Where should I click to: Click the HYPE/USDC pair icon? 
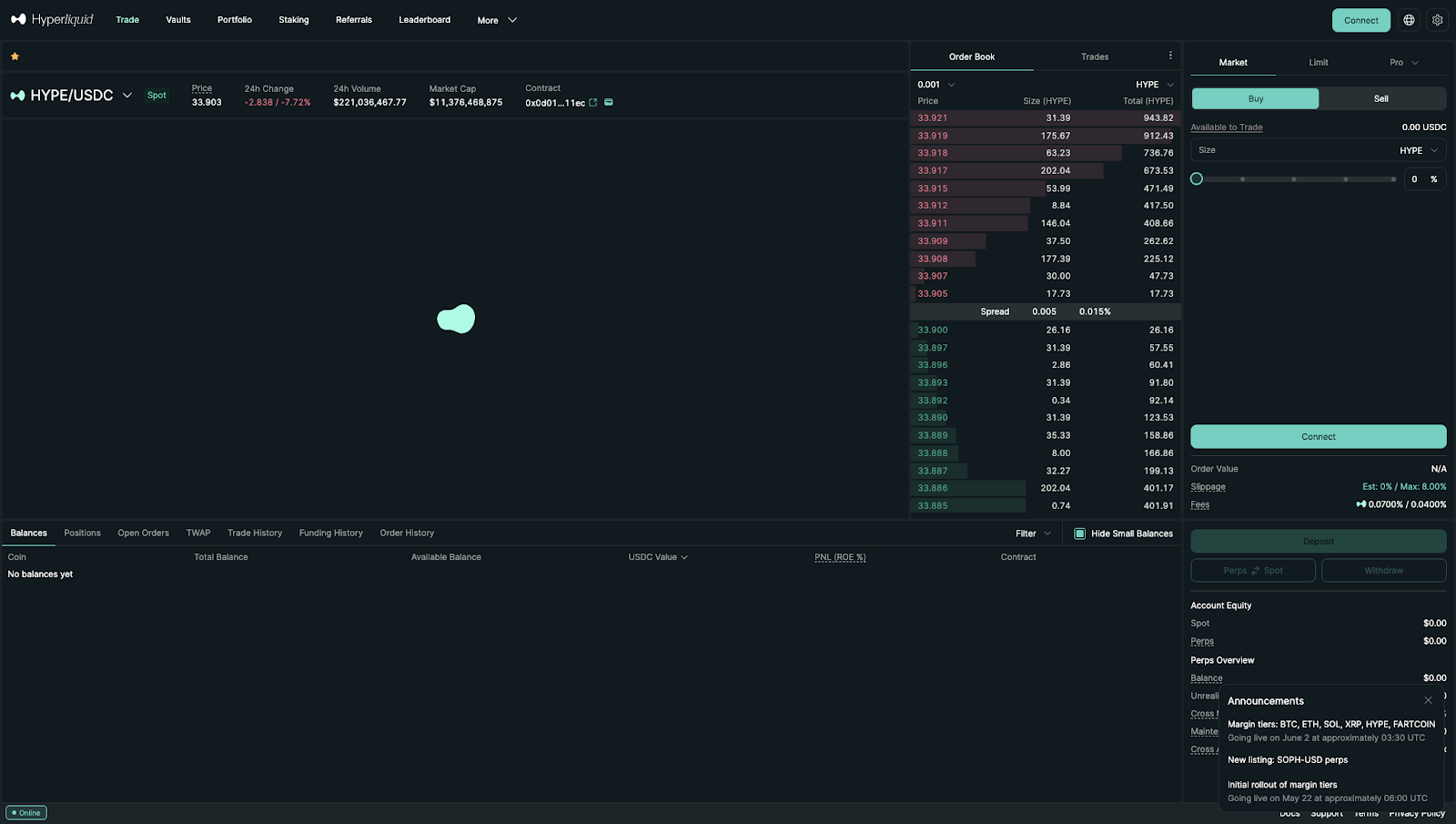[x=17, y=95]
